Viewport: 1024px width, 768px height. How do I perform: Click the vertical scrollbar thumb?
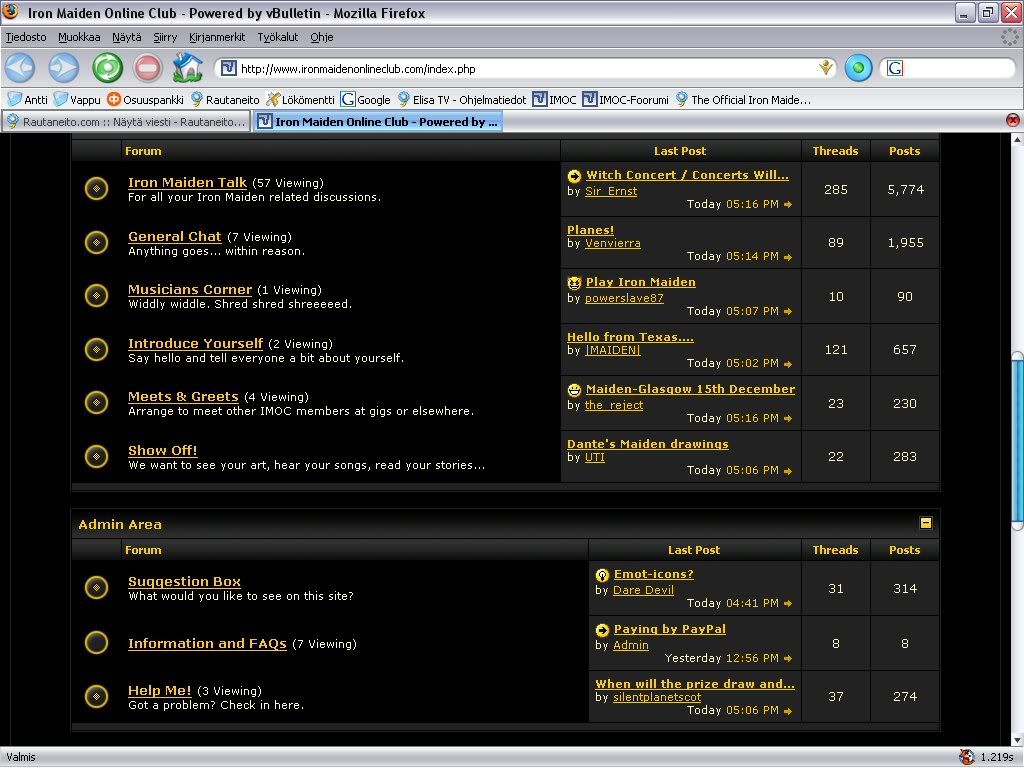coord(1017,441)
